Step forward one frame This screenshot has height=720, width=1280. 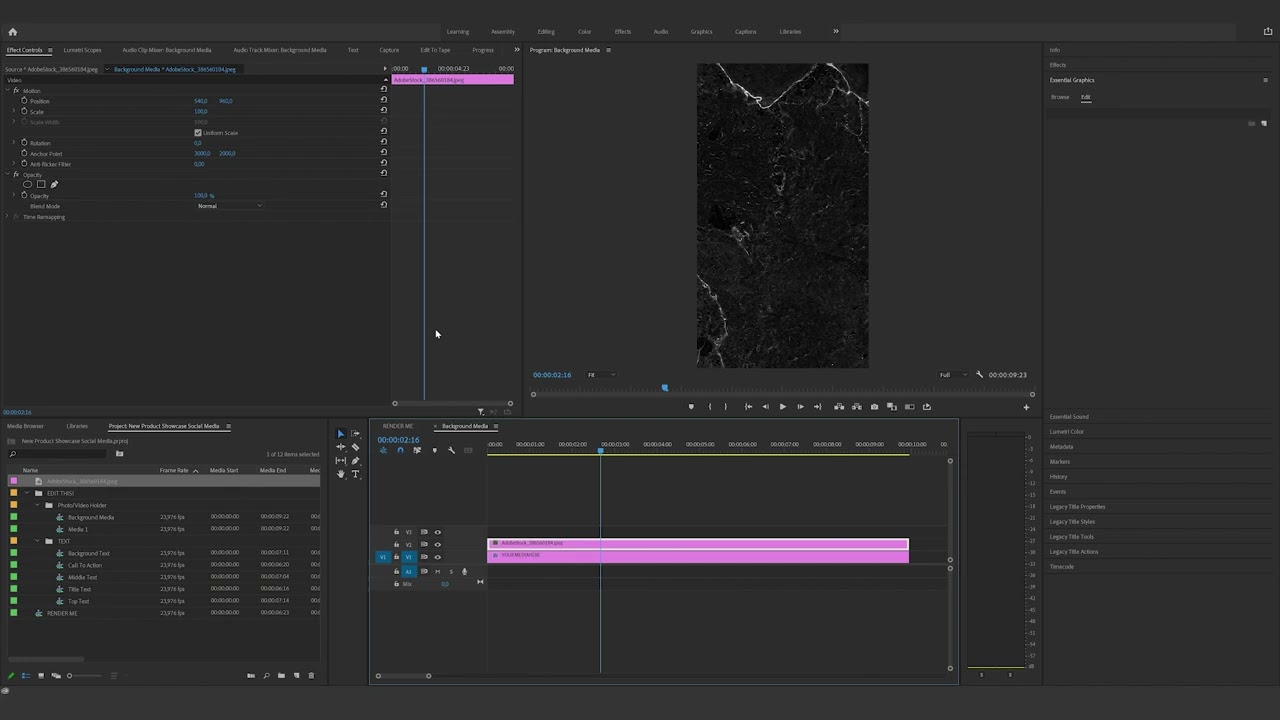pyautogui.click(x=800, y=407)
